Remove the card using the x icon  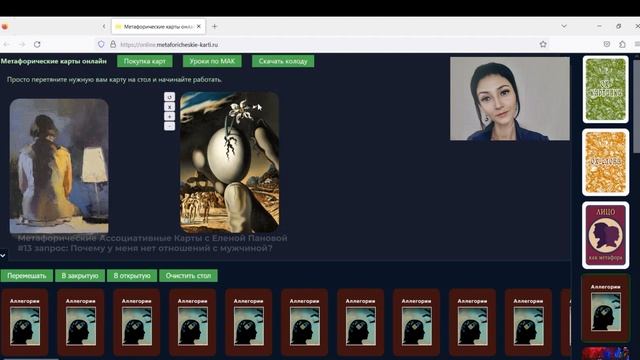(169, 107)
